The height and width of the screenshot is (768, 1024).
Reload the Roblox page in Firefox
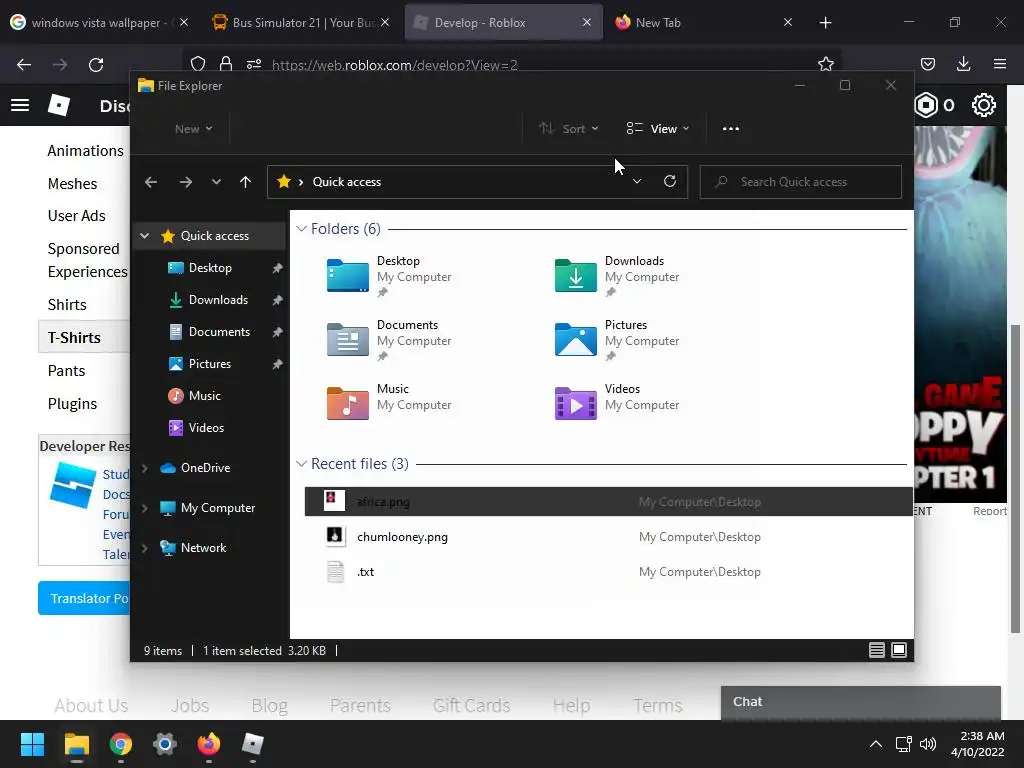click(x=96, y=65)
